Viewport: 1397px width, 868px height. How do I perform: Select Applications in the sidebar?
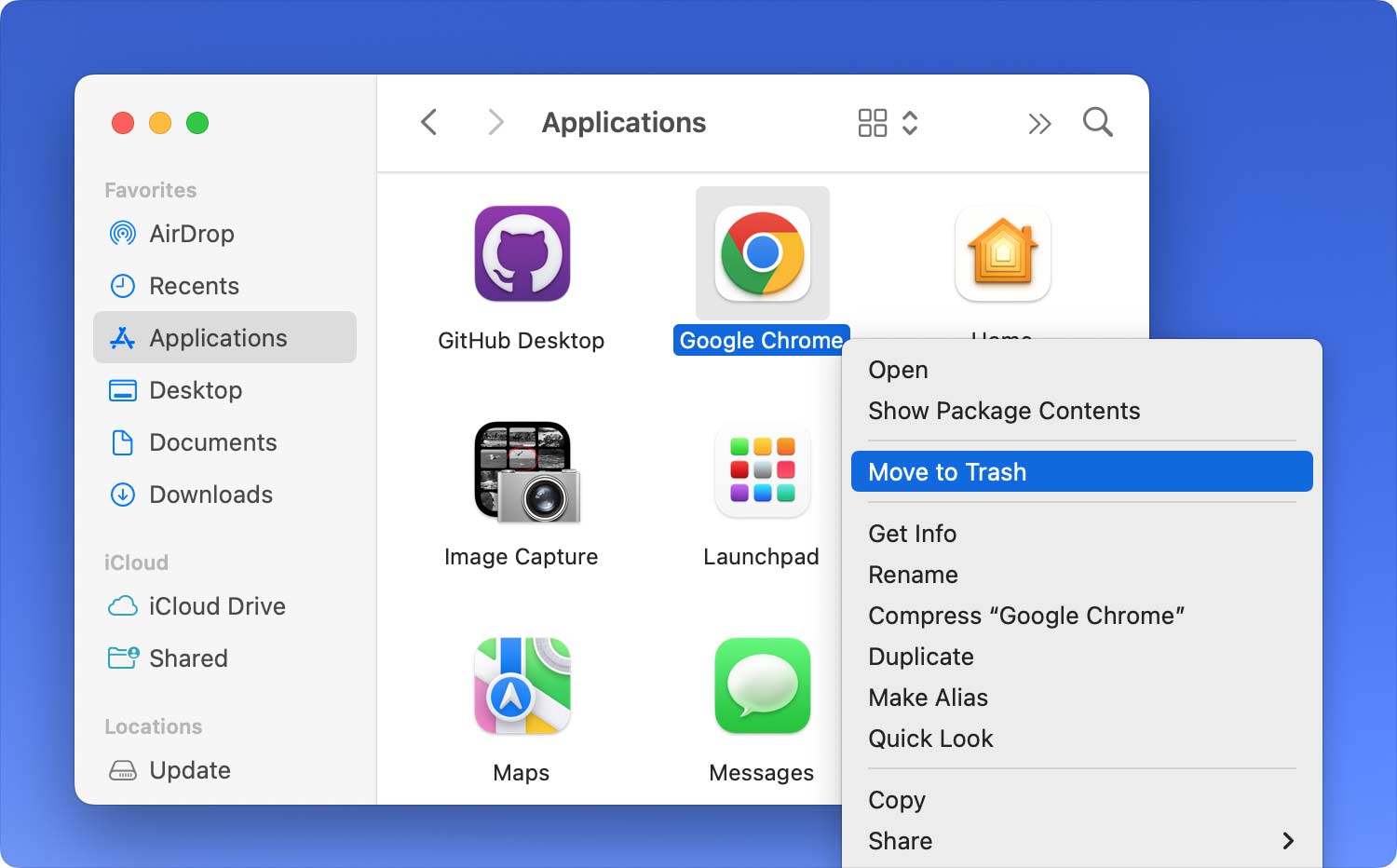click(224, 337)
